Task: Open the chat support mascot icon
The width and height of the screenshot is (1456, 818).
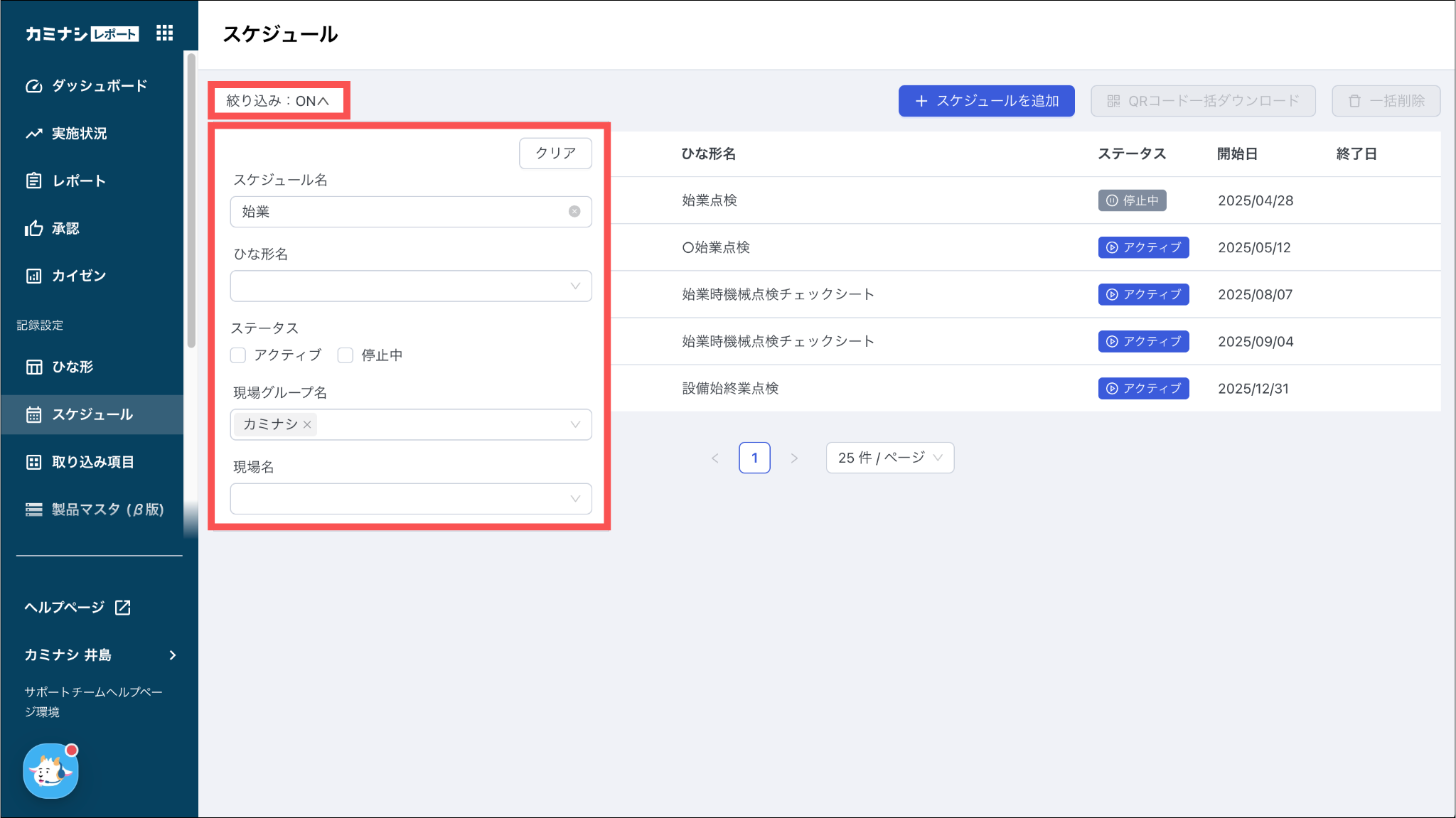Action: pos(50,770)
